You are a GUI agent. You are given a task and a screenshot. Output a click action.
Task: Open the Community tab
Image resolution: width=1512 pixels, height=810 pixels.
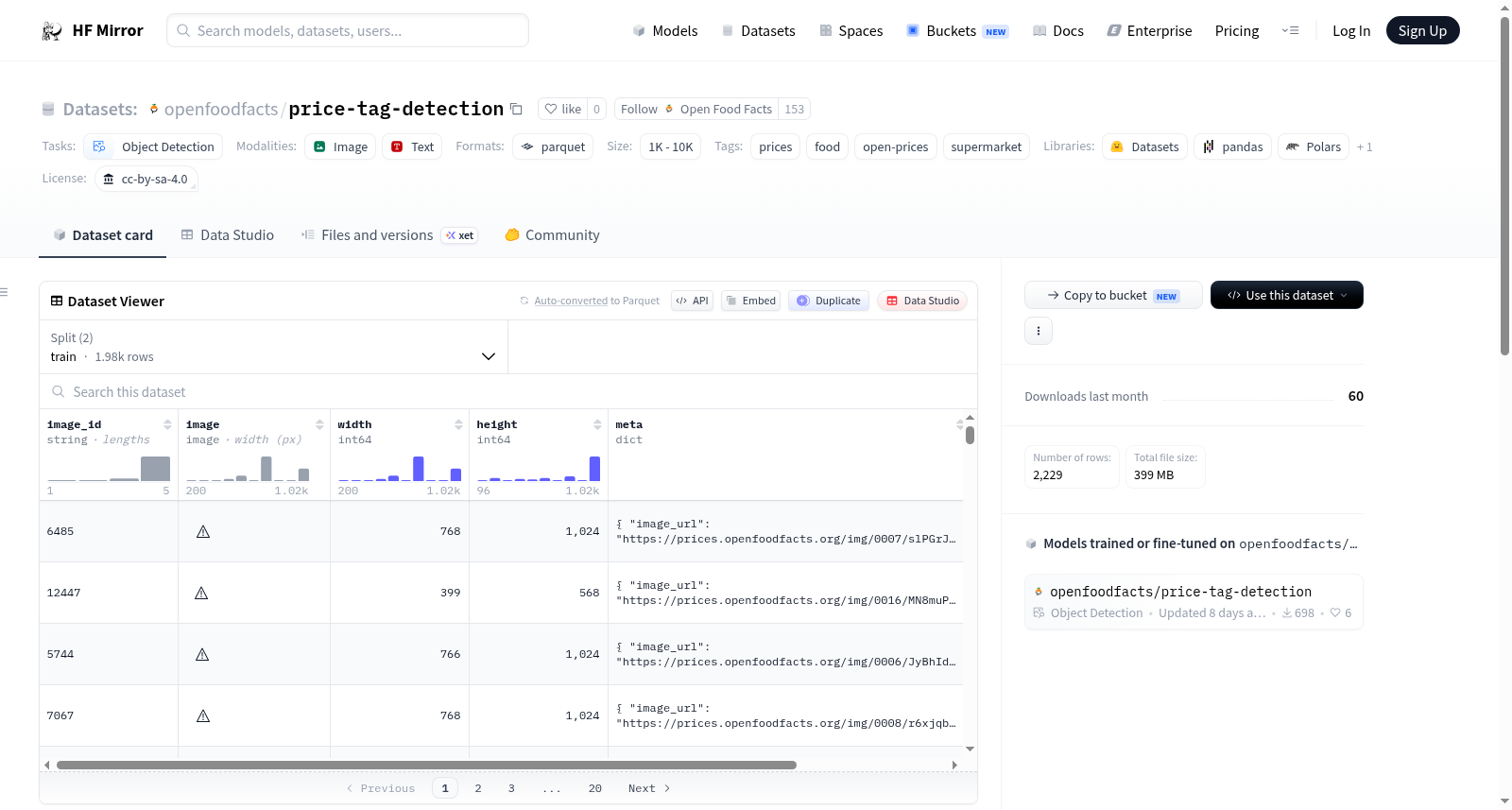[x=552, y=235]
